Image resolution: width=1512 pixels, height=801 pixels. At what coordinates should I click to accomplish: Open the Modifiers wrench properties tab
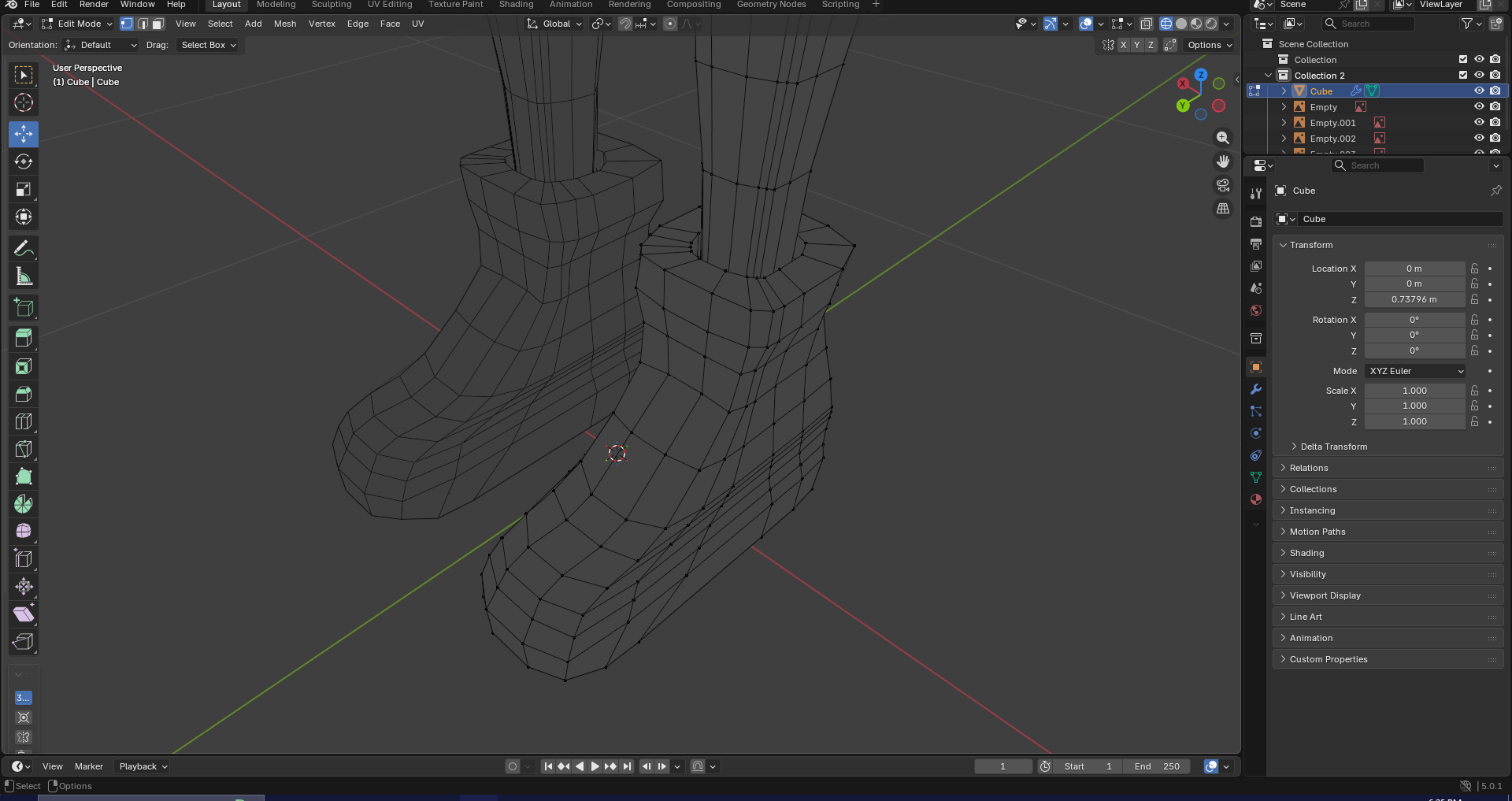click(x=1256, y=389)
